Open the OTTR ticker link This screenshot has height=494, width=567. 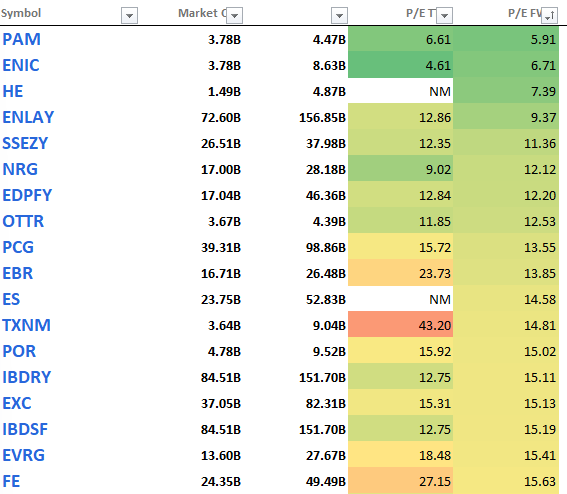coord(23,221)
